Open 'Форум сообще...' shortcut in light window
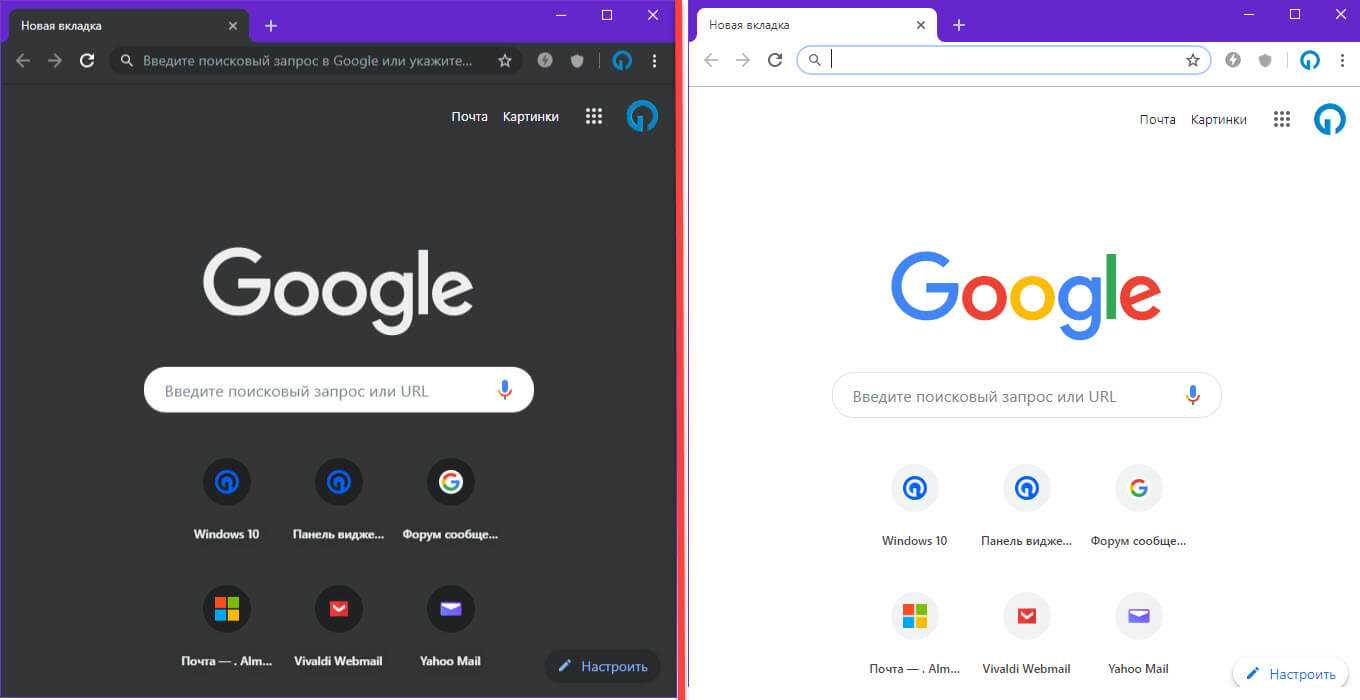 tap(1139, 504)
